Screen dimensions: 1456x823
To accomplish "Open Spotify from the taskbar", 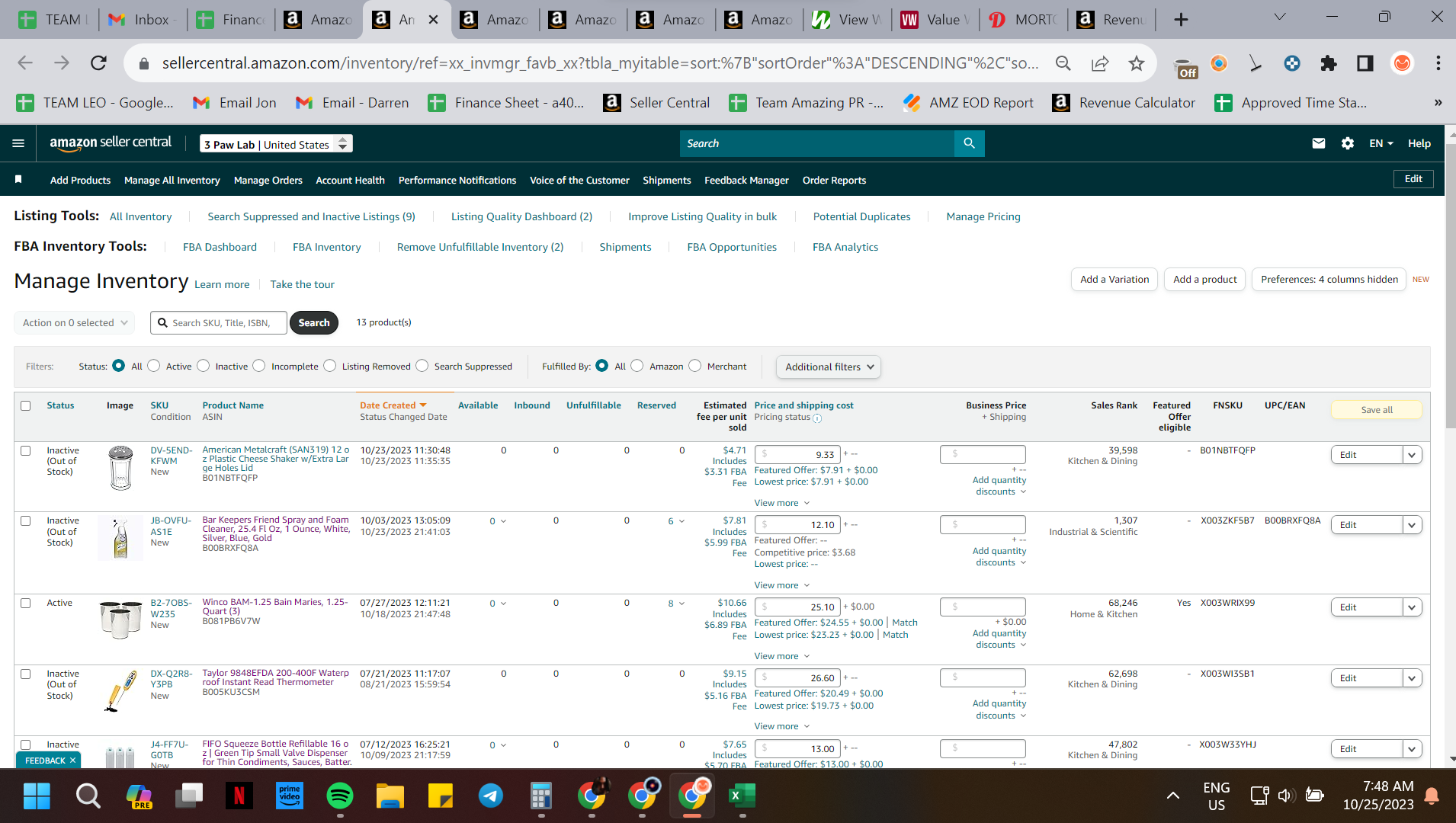I will (x=340, y=796).
